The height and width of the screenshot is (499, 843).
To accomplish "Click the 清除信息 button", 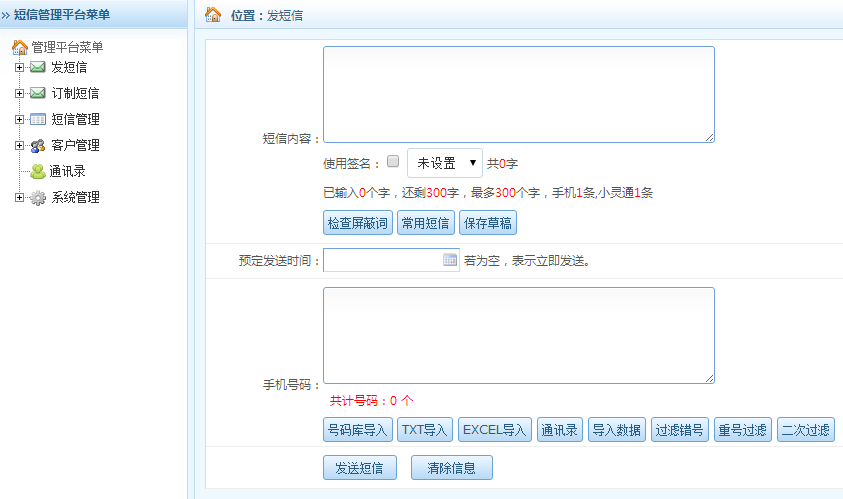I will pos(452,467).
